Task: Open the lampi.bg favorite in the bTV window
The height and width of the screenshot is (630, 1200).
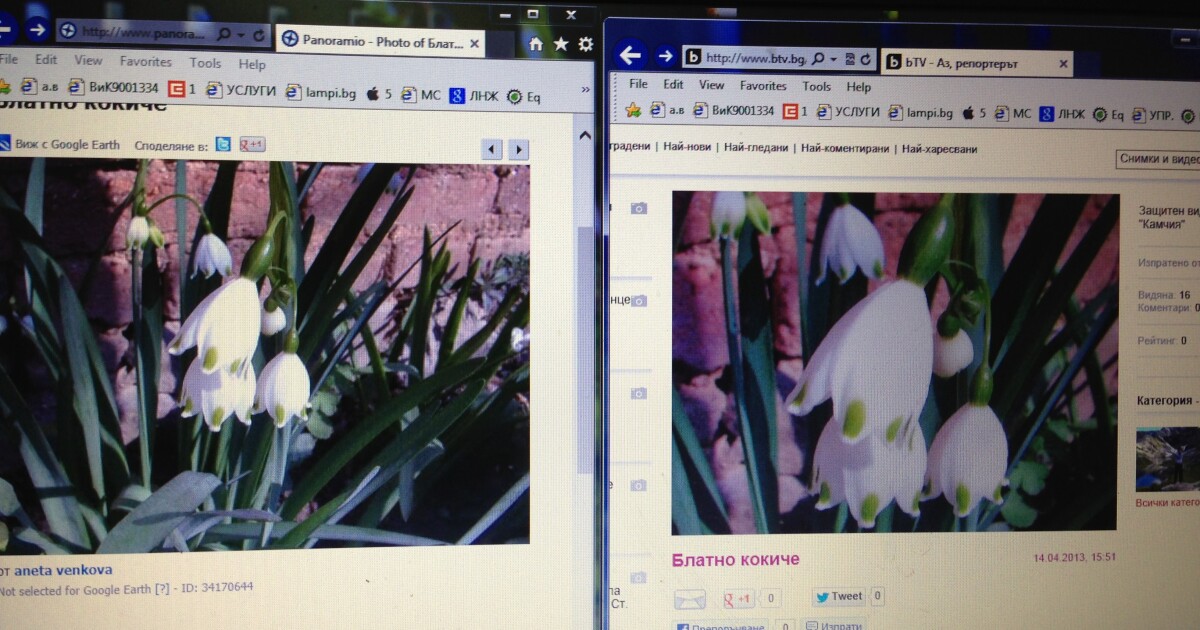Action: tap(921, 113)
